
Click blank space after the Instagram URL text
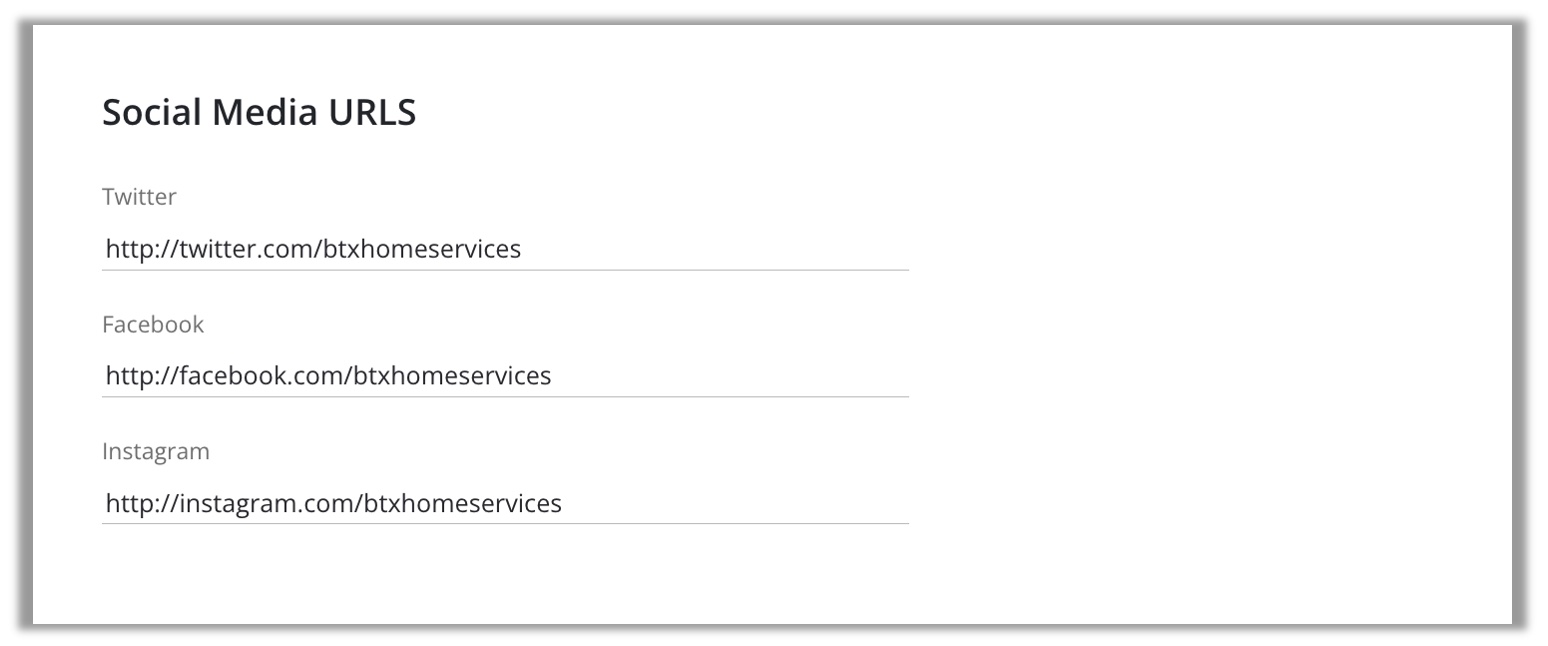(x=736, y=503)
